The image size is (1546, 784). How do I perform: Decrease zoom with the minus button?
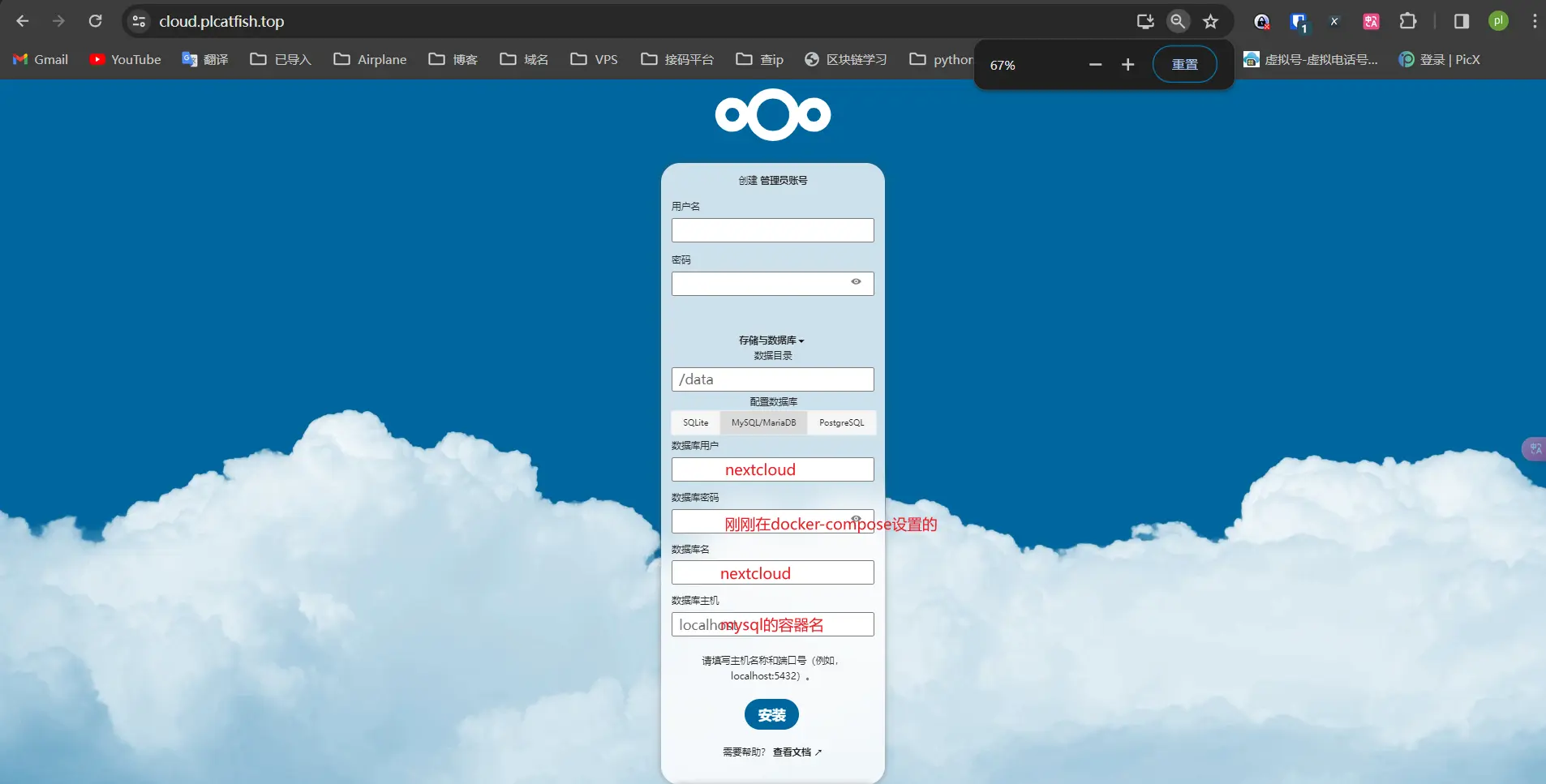click(1095, 65)
